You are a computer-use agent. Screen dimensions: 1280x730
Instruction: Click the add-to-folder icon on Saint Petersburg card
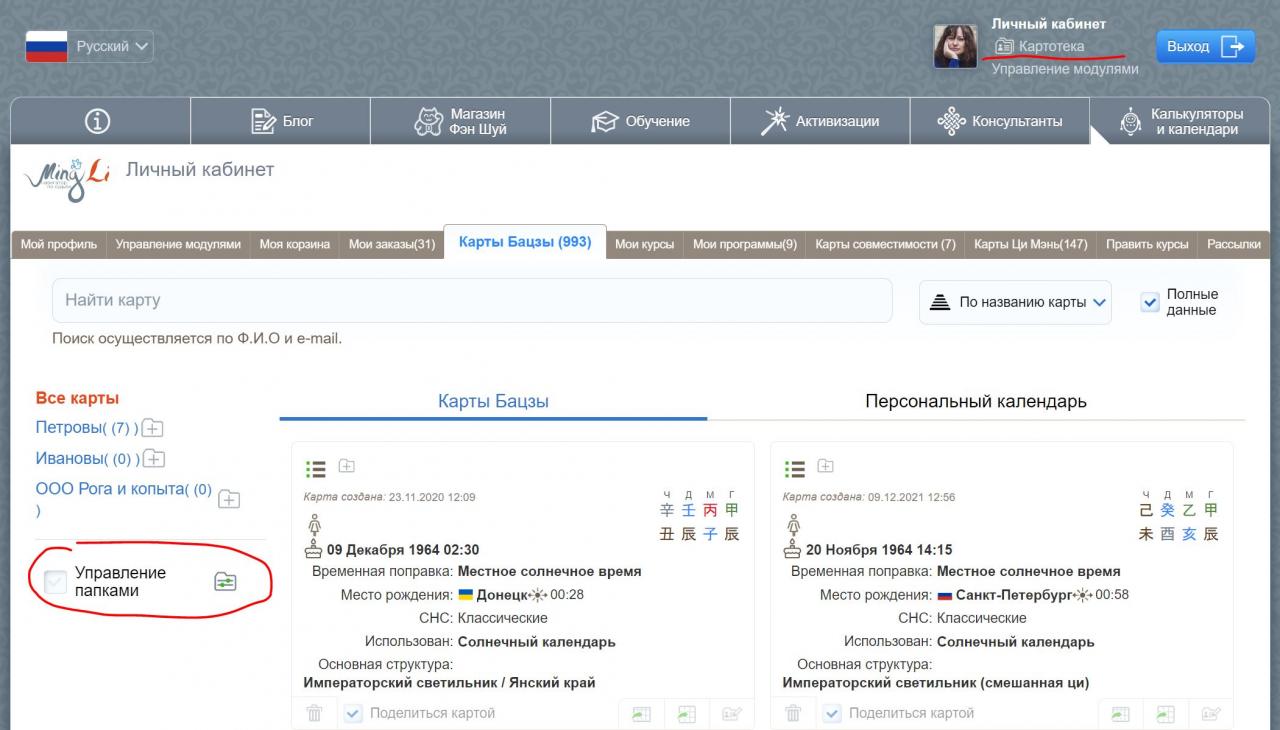click(x=825, y=466)
